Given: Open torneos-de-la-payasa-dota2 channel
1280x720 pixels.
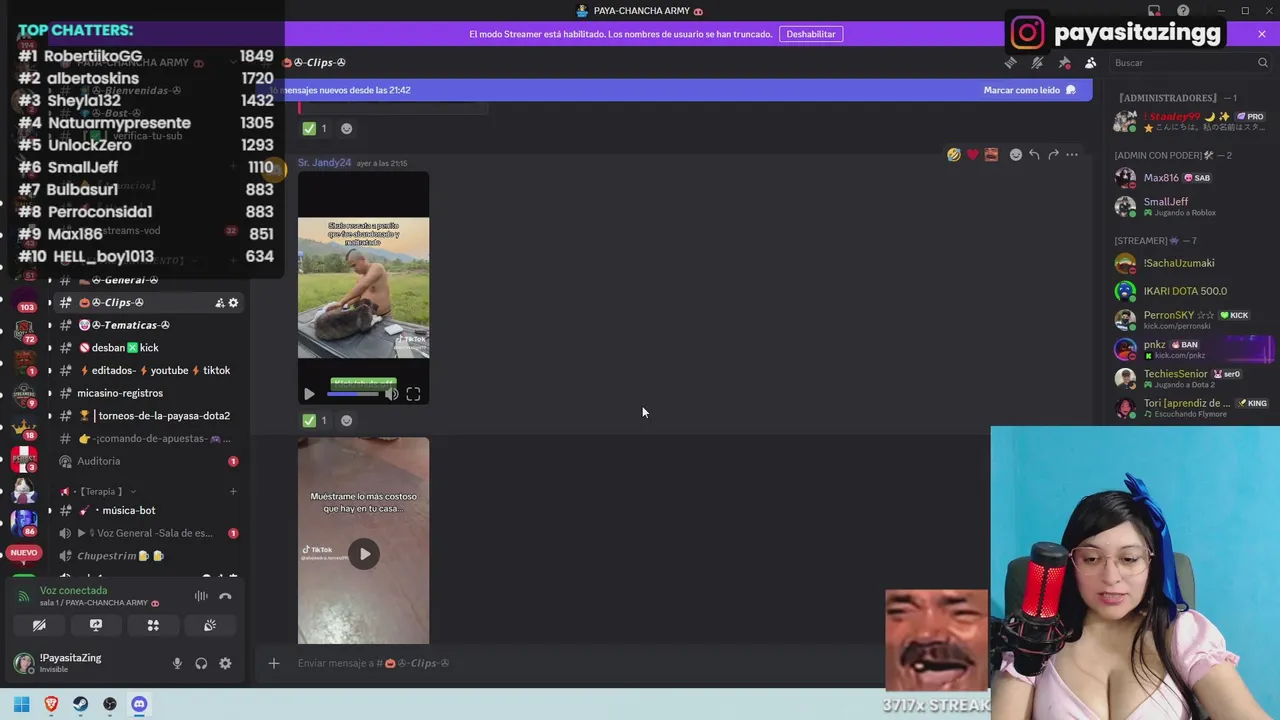Looking at the screenshot, I should (x=150, y=416).
